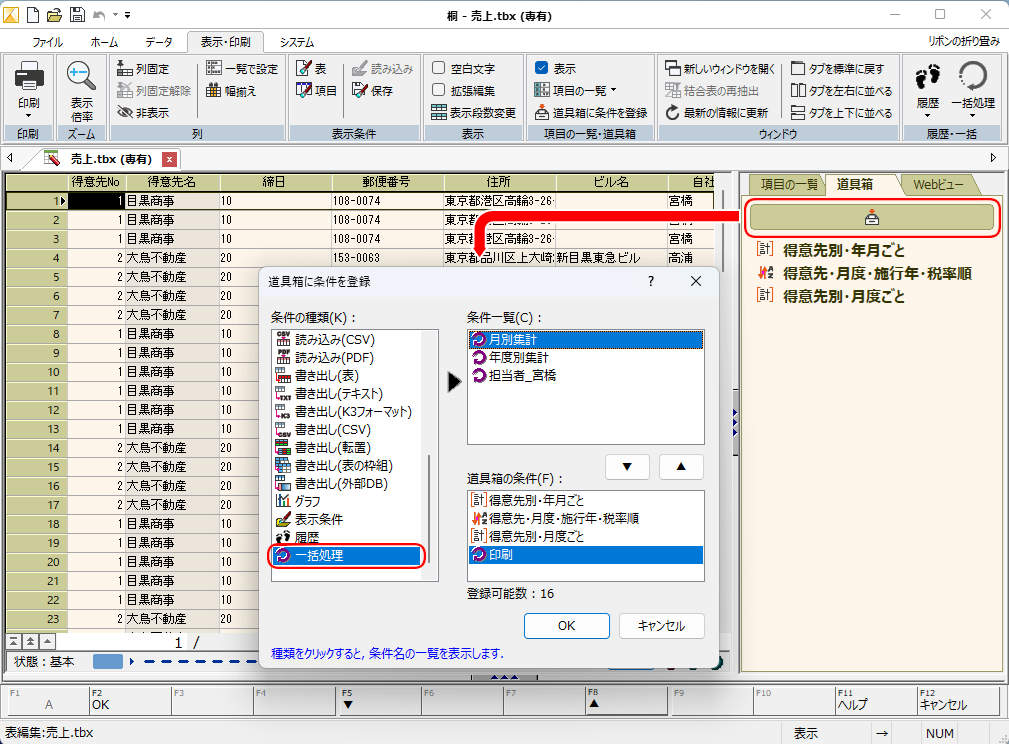1009x744 pixels.
Task: Select 年度別集計 in the condition list
Action: tap(517, 357)
